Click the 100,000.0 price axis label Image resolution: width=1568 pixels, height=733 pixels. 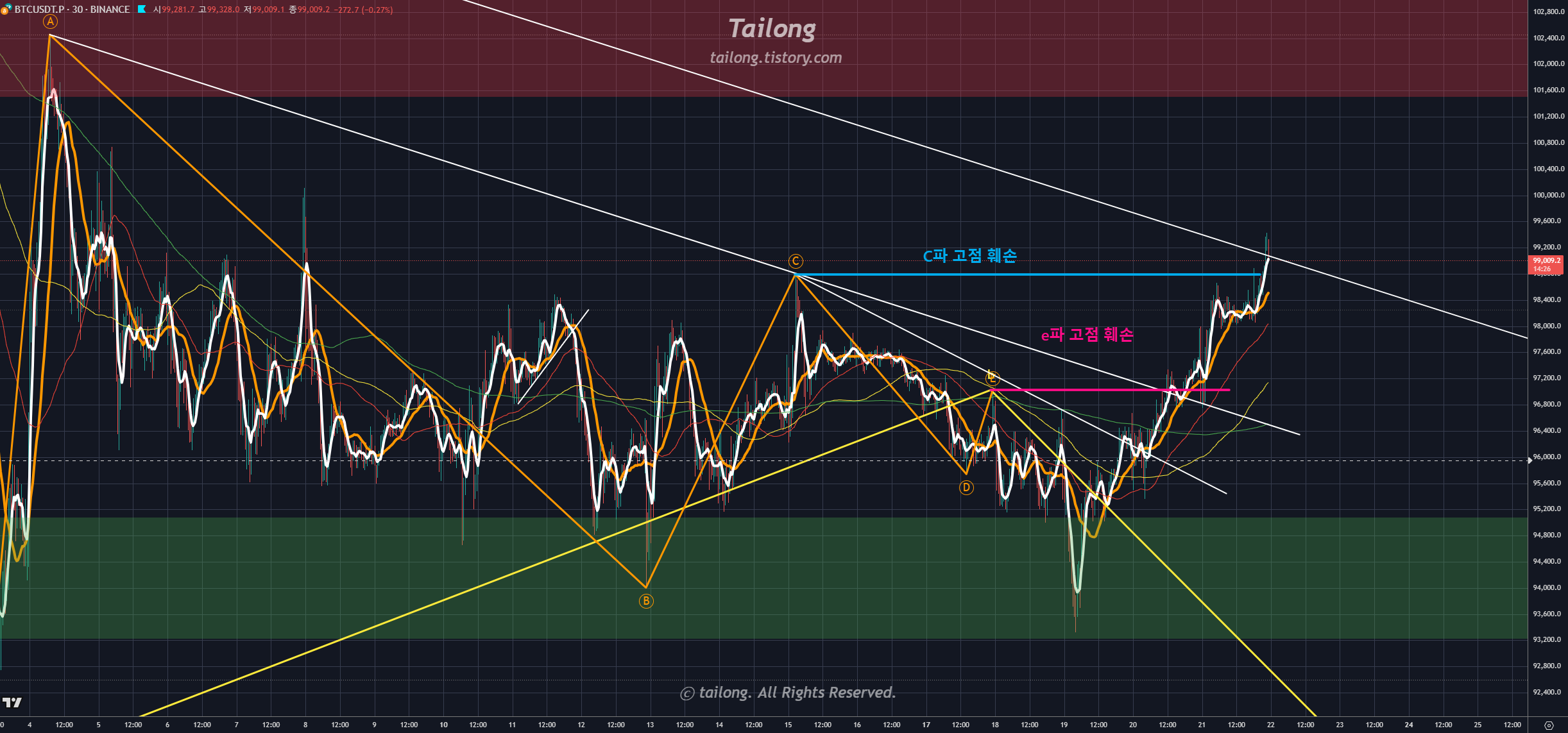point(1548,195)
